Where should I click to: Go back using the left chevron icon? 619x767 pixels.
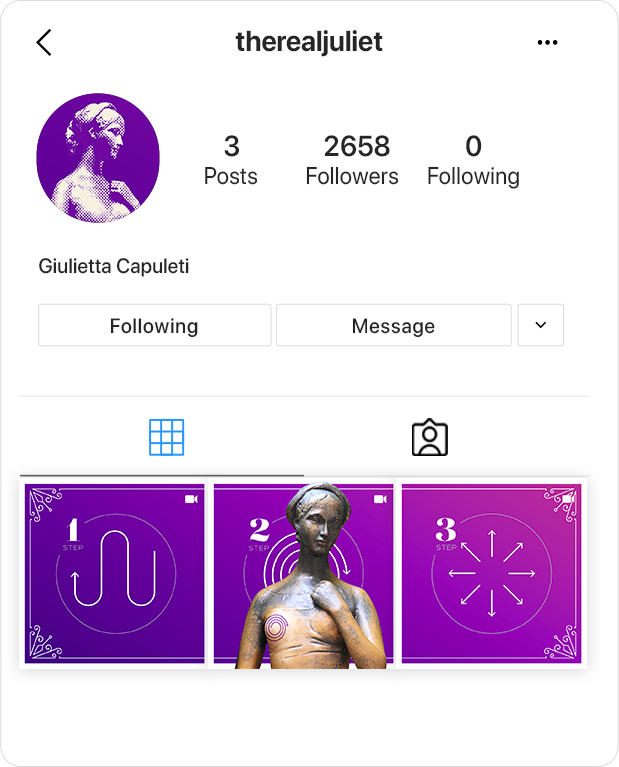(x=44, y=43)
